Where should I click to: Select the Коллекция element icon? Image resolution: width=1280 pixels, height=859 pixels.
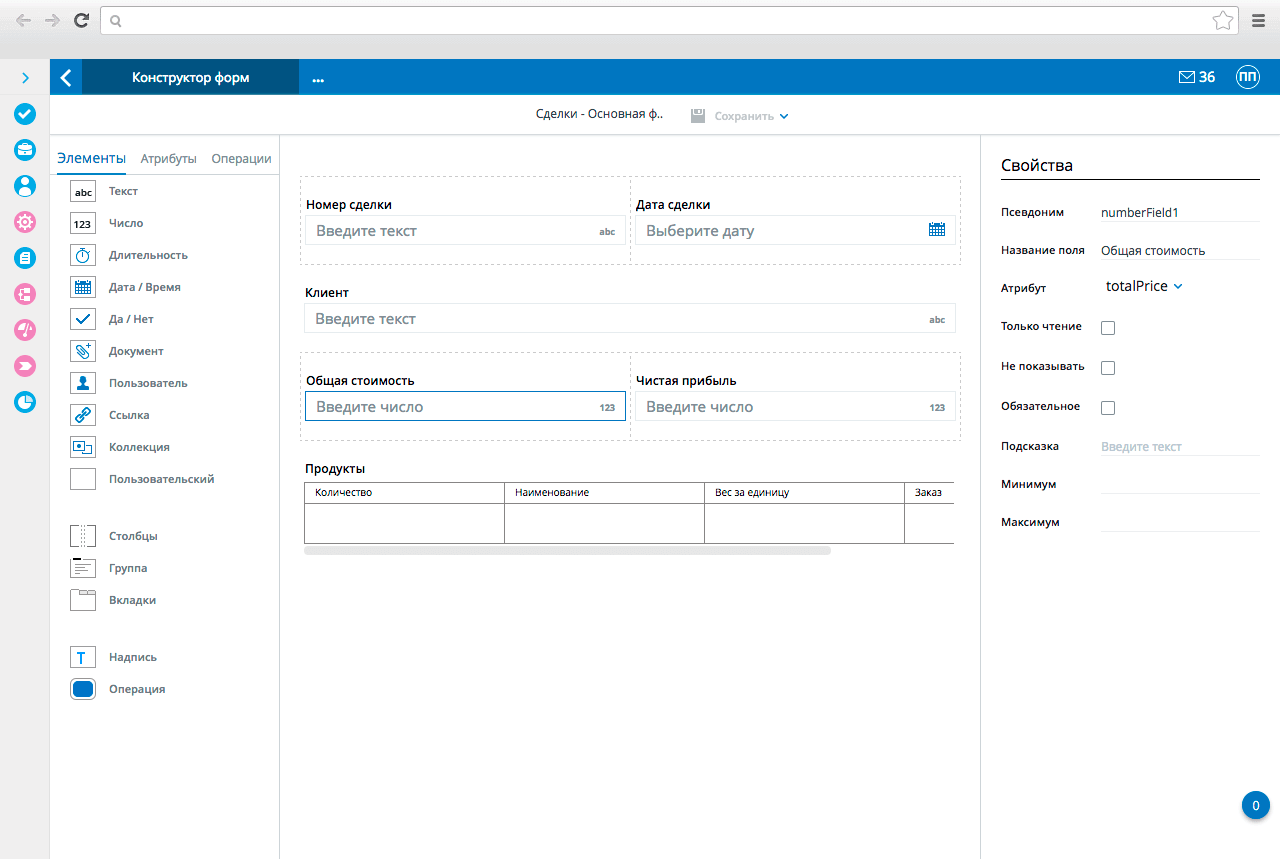point(83,447)
